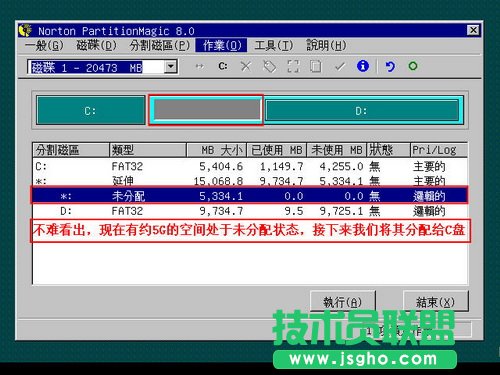
Task: Click the Pri/Log column header
Action: point(439,150)
